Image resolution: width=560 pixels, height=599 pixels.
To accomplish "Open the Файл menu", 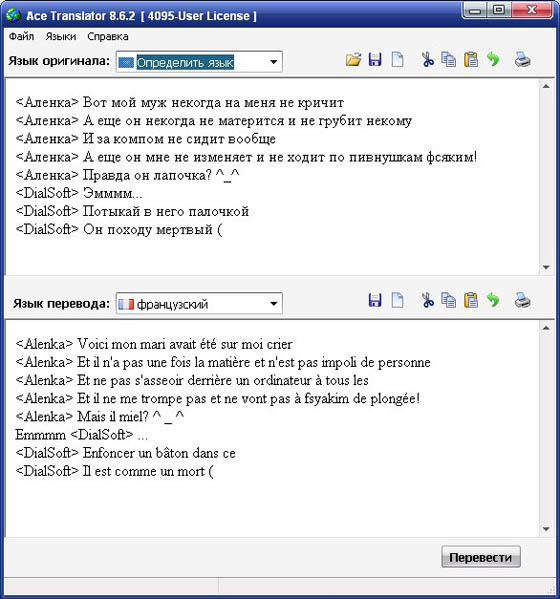I will 21,36.
